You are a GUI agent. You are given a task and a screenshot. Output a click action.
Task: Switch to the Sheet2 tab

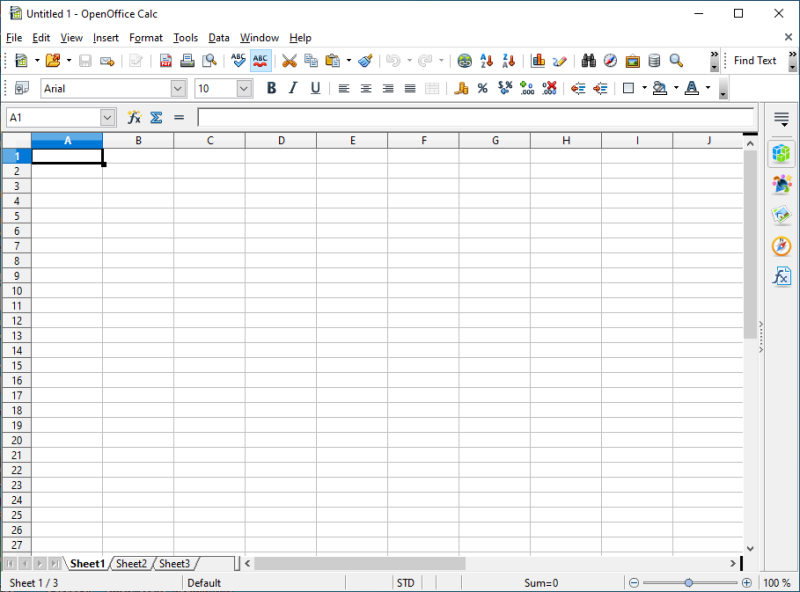point(131,564)
